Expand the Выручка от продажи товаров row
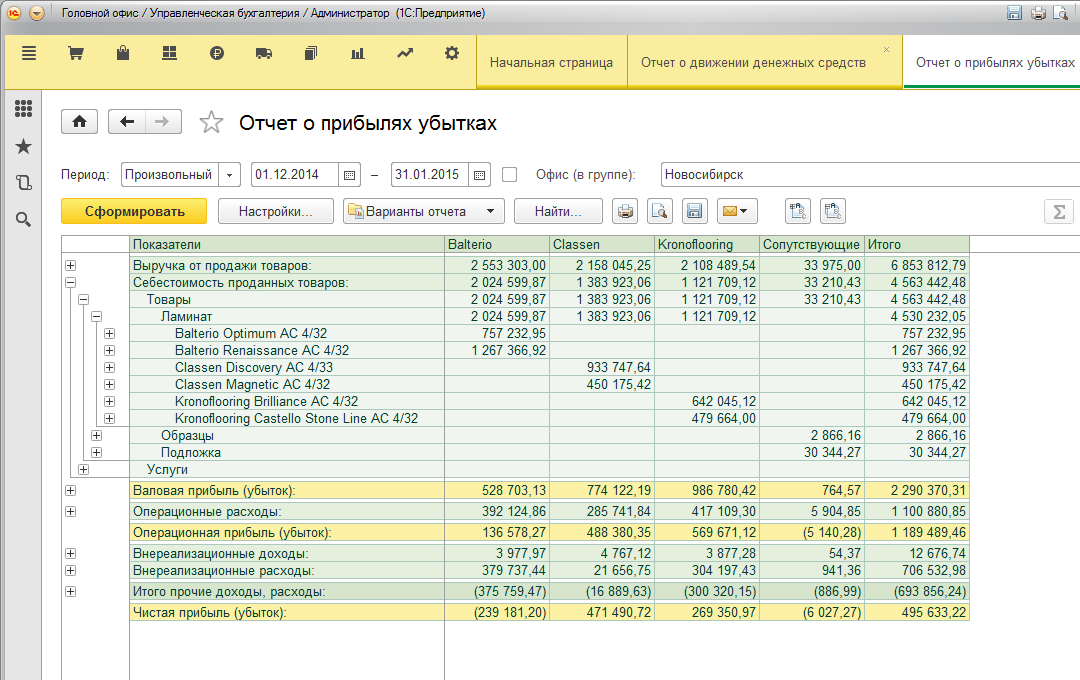Image resolution: width=1080 pixels, height=680 pixels. click(70, 265)
